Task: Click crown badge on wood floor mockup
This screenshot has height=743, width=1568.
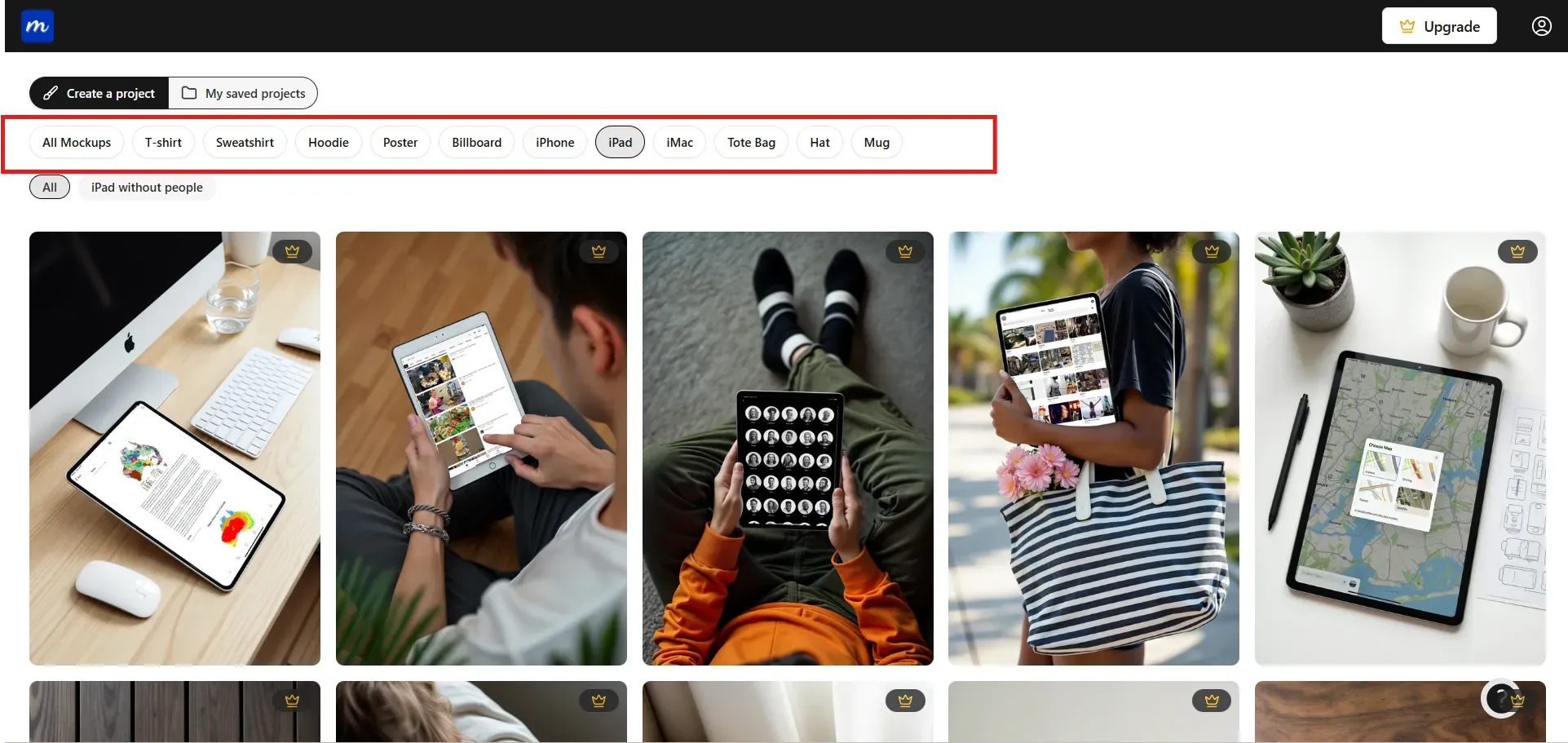Action: coord(598,251)
